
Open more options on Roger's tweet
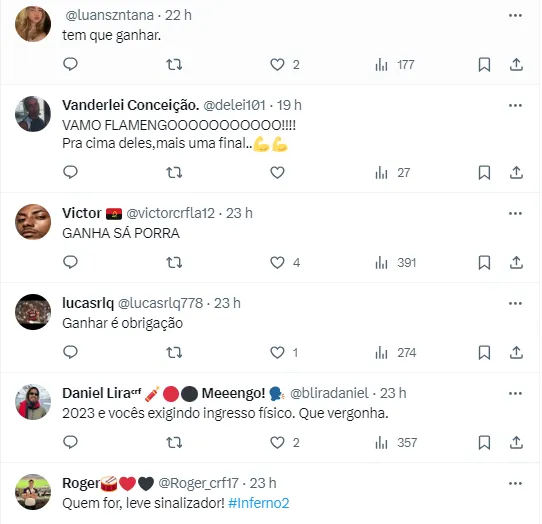click(515, 483)
